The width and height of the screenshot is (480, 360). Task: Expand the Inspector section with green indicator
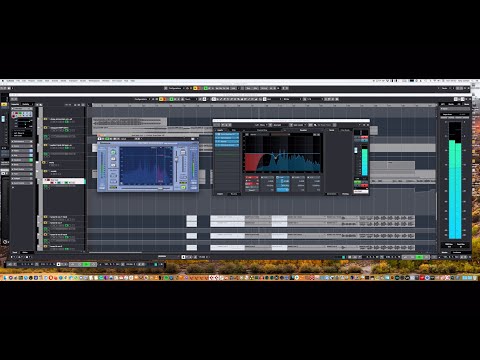click(x=22, y=160)
